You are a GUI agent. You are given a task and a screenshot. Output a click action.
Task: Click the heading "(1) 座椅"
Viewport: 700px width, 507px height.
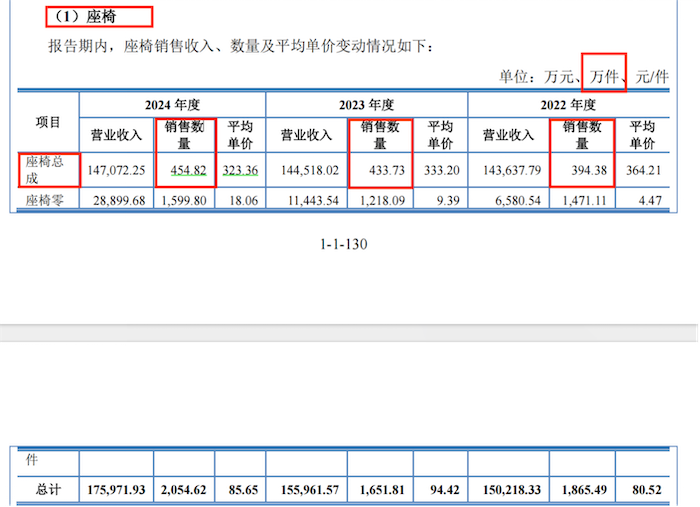85,17
